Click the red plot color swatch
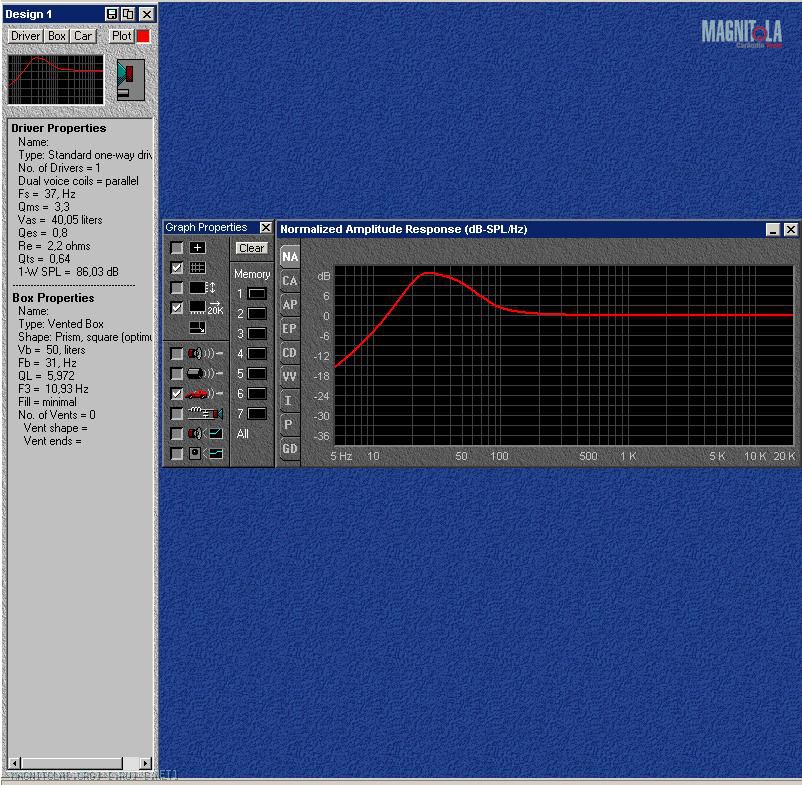Image resolution: width=802 pixels, height=785 pixels. click(143, 36)
